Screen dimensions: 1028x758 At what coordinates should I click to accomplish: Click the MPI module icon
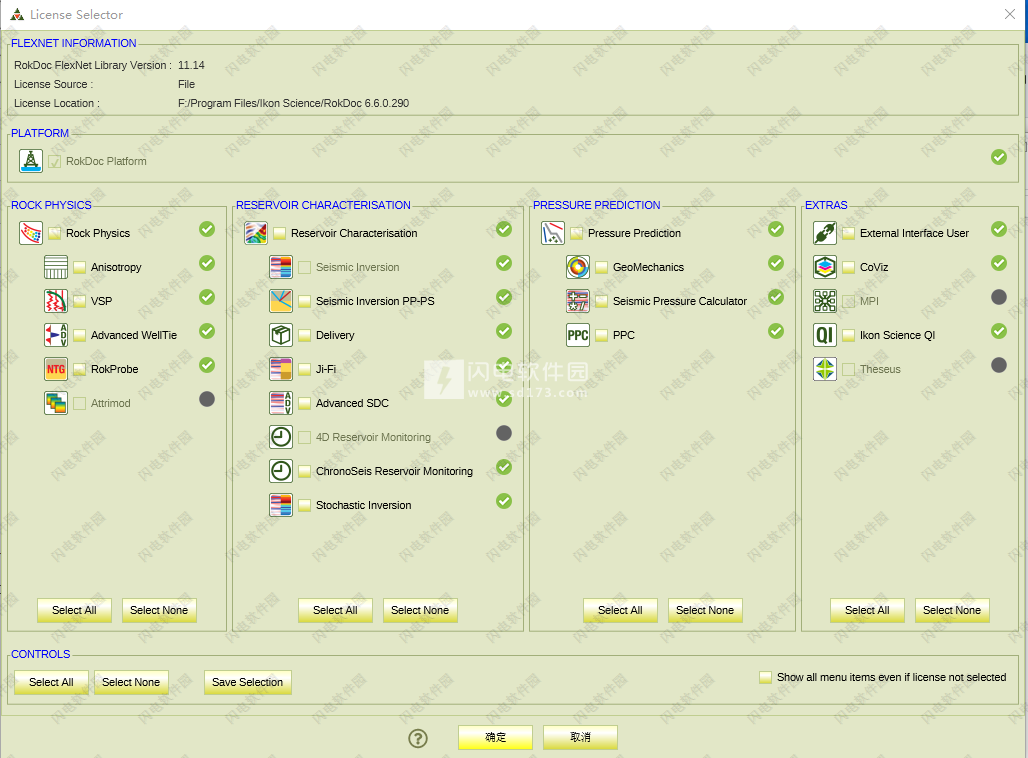[825, 301]
